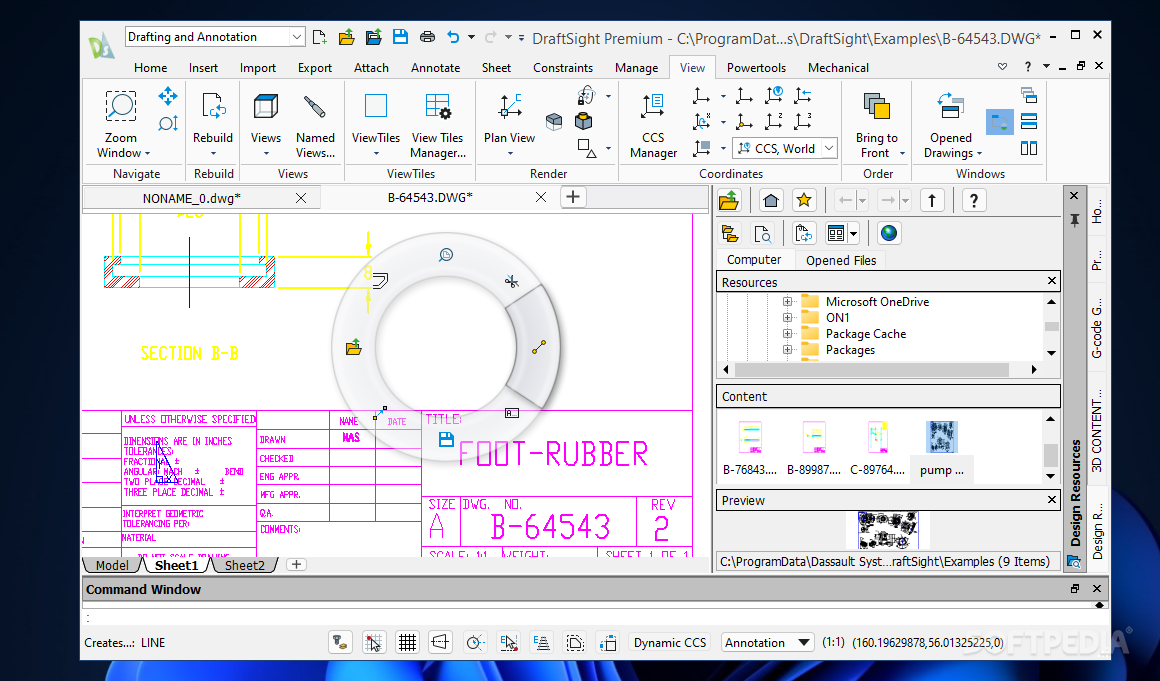Click the CCS World globe axis icon
The height and width of the screenshot is (681, 1160).
click(x=774, y=95)
